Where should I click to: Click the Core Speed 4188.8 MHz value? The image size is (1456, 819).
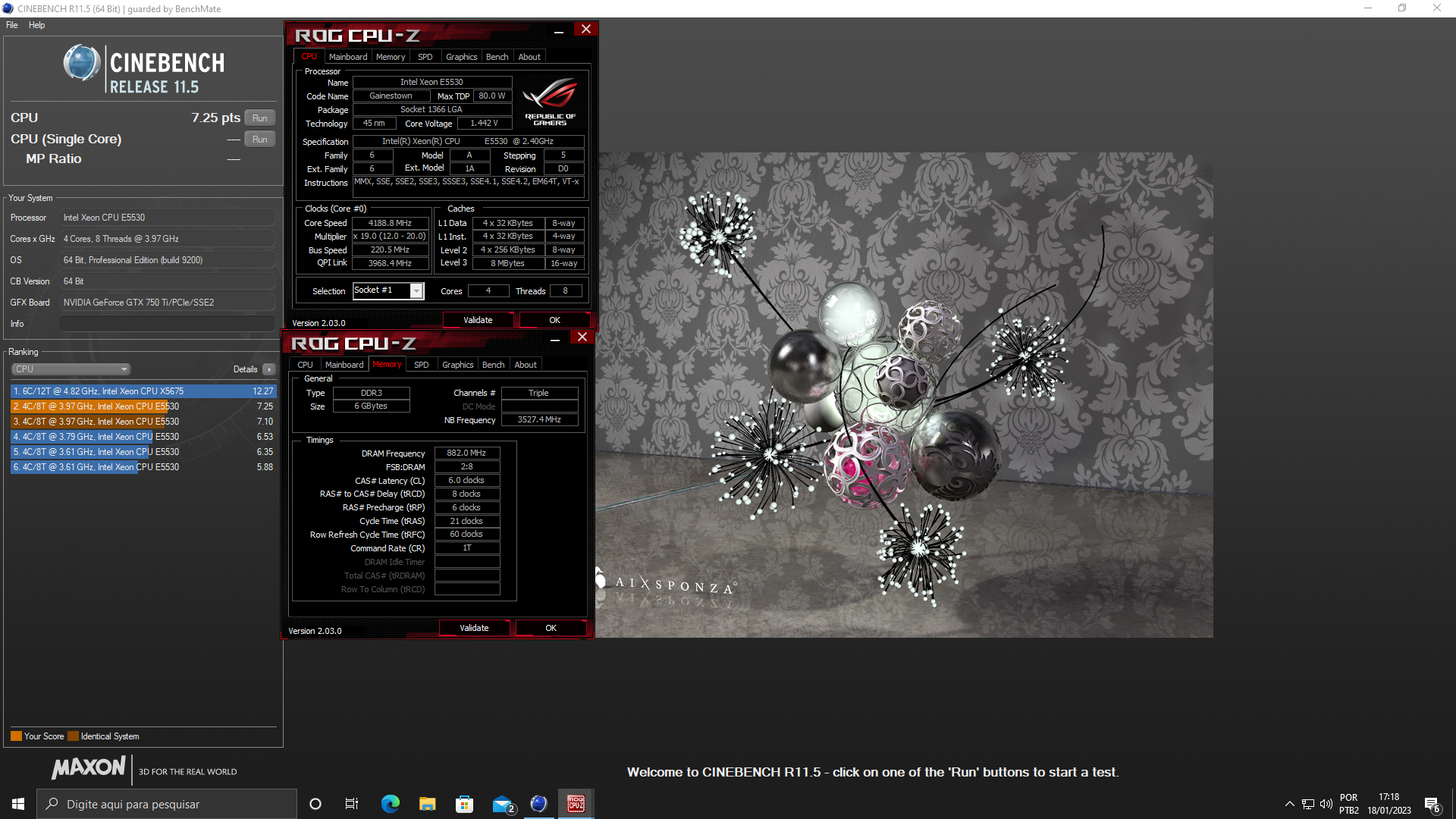point(390,223)
